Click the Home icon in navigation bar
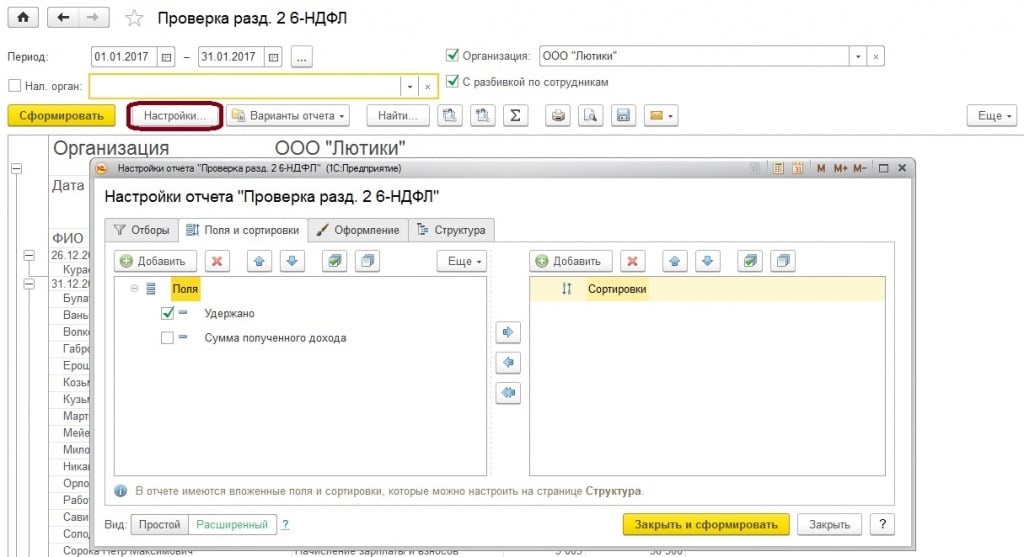 [x=22, y=18]
